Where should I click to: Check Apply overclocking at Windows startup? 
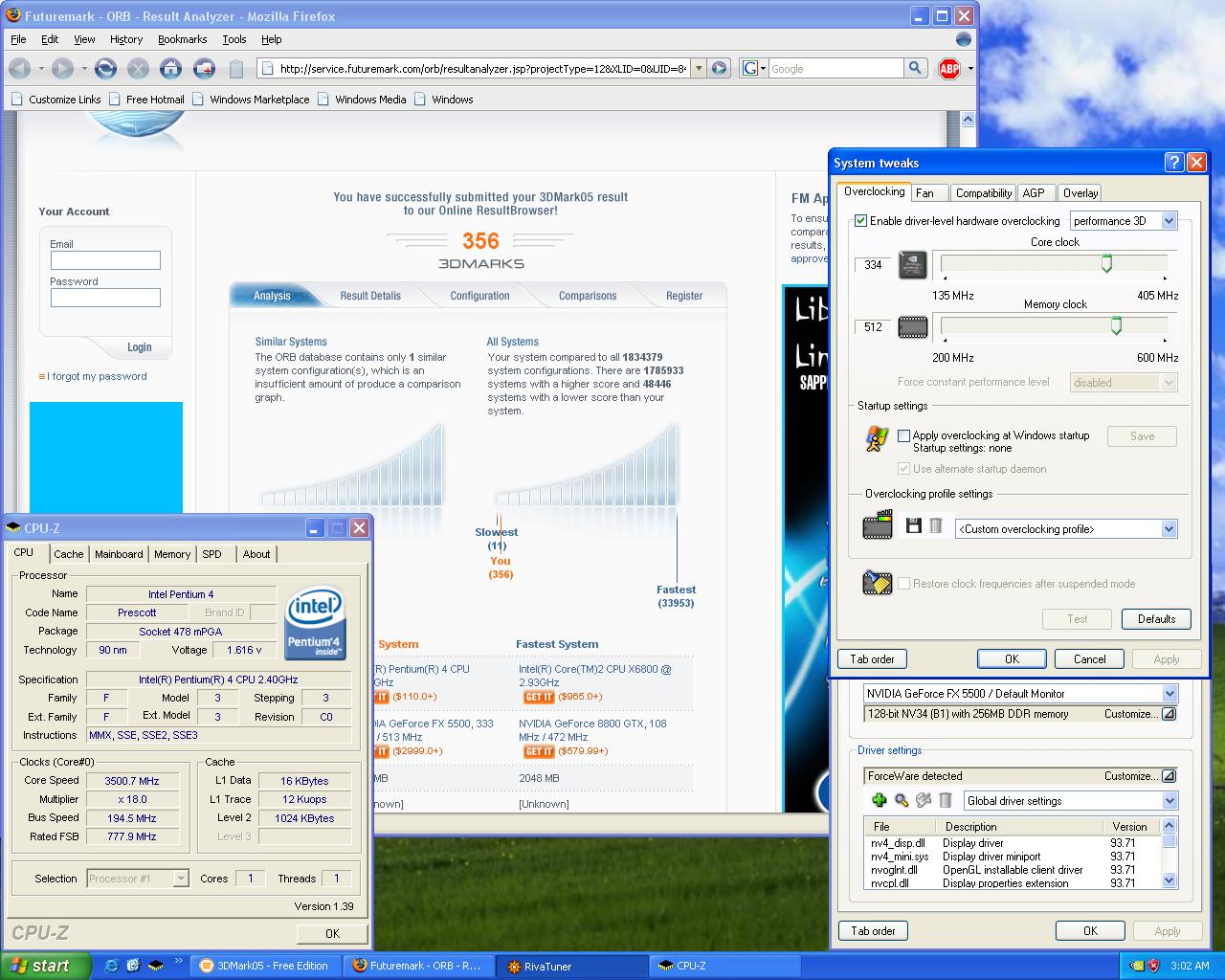tap(903, 435)
